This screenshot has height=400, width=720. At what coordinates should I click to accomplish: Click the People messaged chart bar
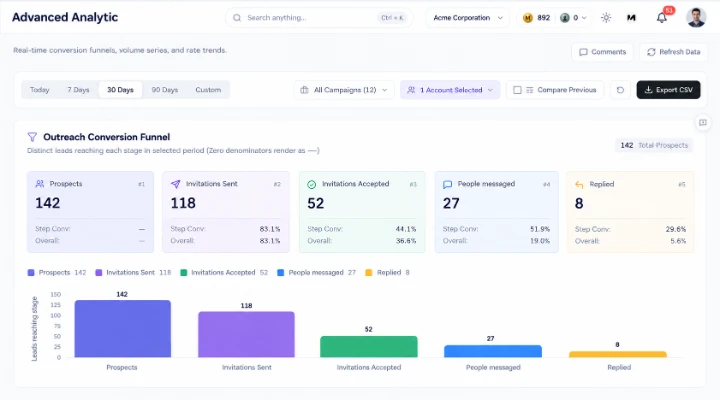pyautogui.click(x=493, y=351)
